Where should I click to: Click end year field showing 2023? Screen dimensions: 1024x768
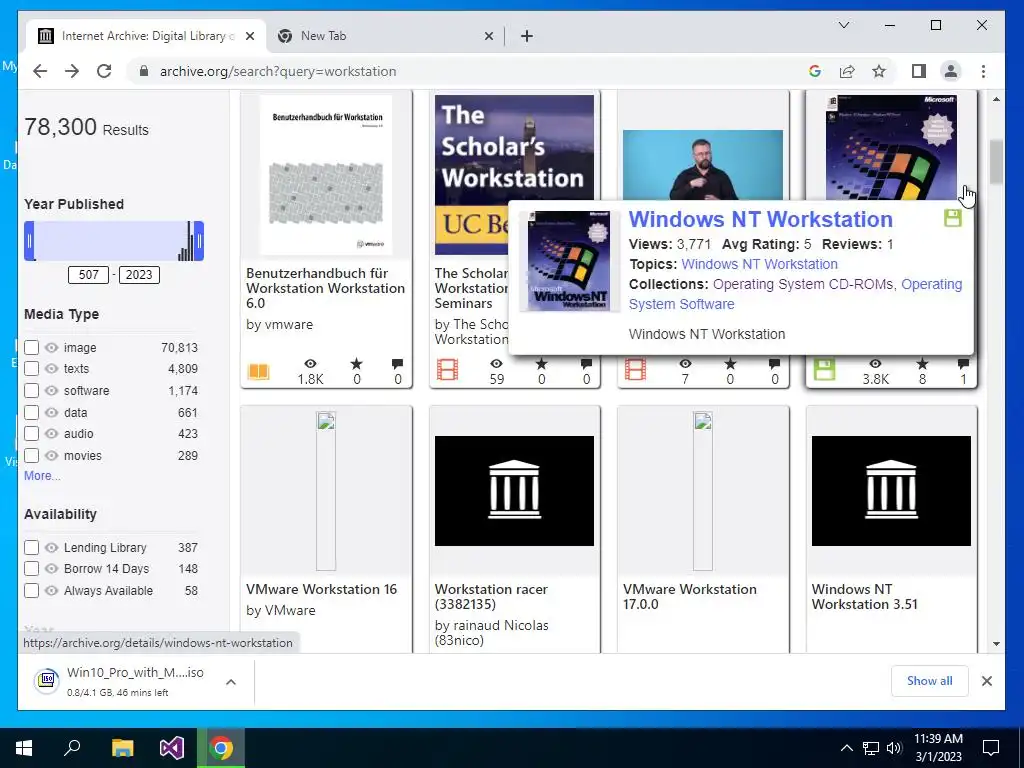tap(138, 274)
